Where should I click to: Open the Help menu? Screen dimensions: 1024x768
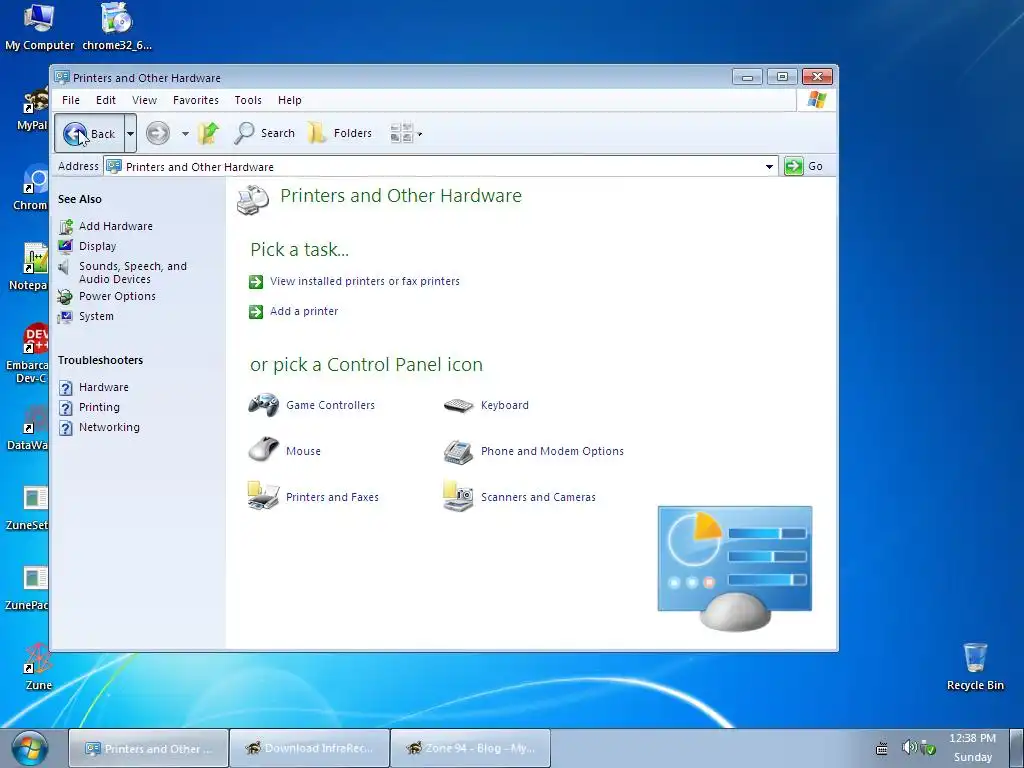click(290, 100)
